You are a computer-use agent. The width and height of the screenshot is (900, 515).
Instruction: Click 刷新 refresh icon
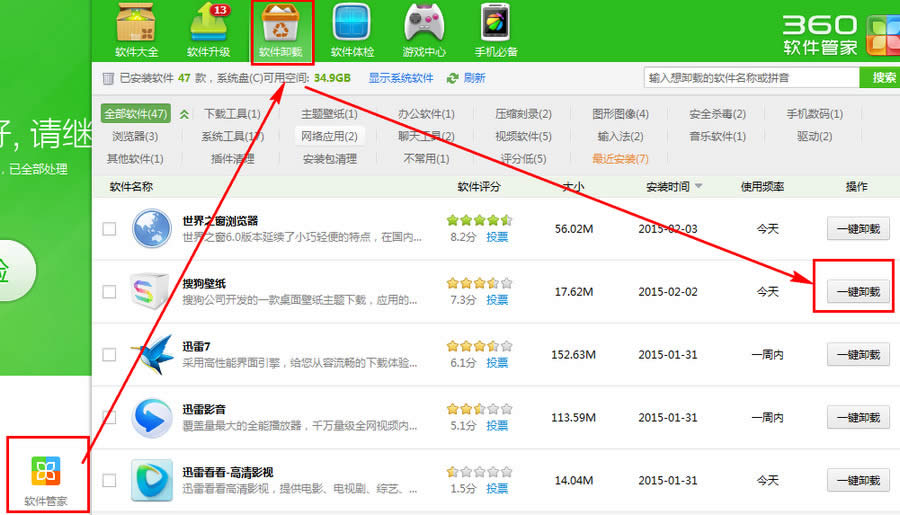452,78
